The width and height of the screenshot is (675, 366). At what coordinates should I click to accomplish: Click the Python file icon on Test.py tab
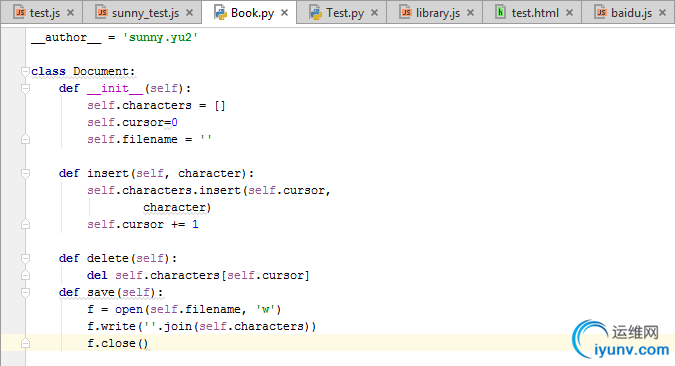click(316, 12)
